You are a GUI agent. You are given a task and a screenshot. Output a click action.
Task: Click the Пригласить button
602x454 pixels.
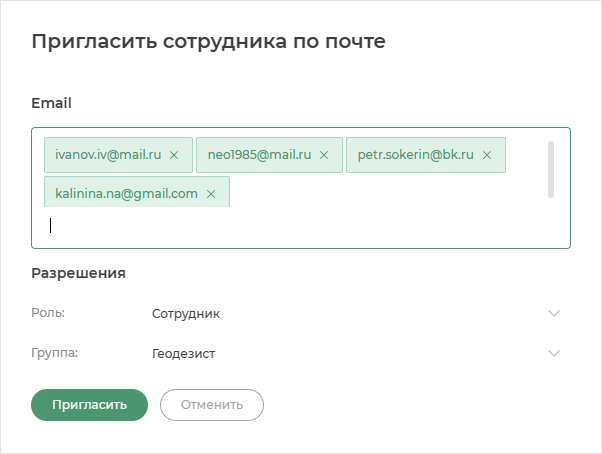(x=89, y=405)
